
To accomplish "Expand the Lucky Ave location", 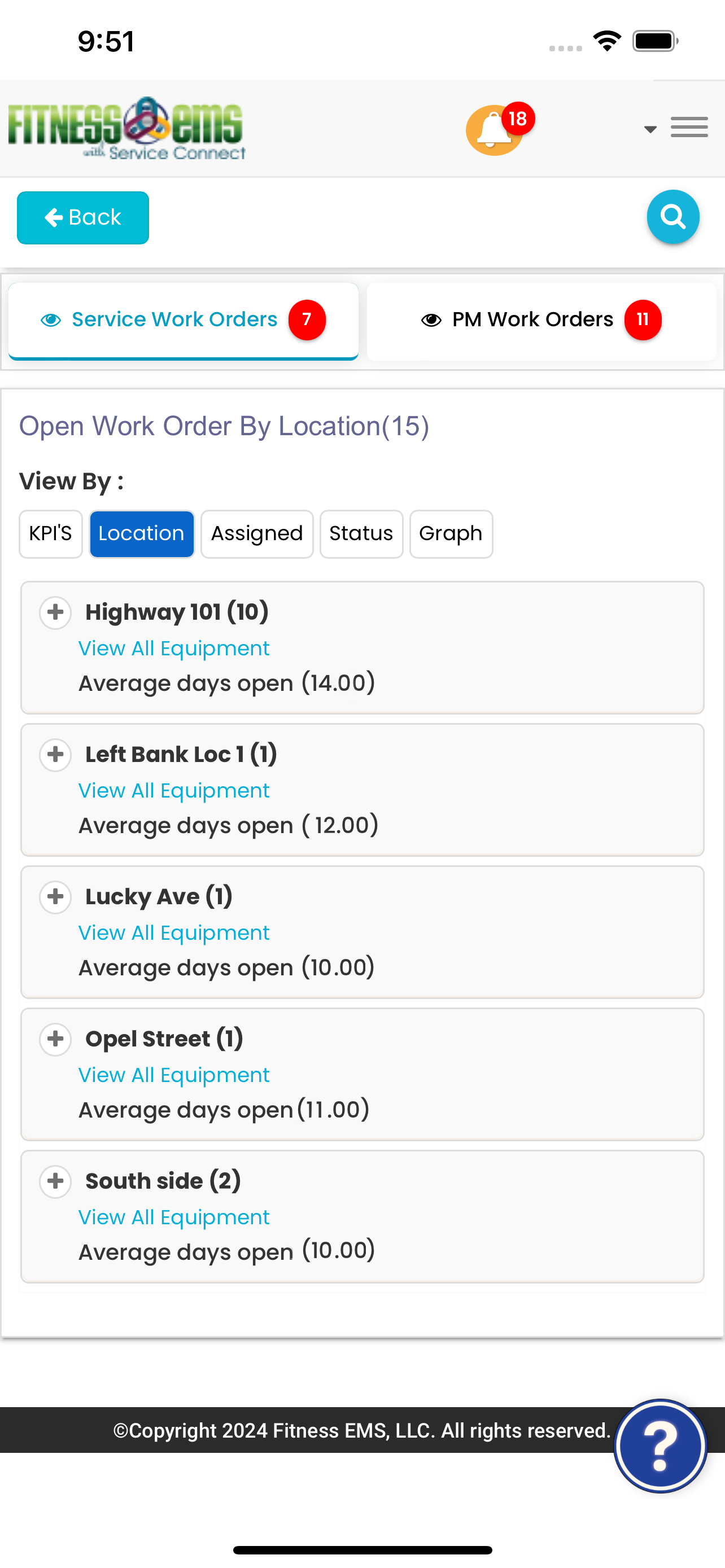I will [55, 897].
